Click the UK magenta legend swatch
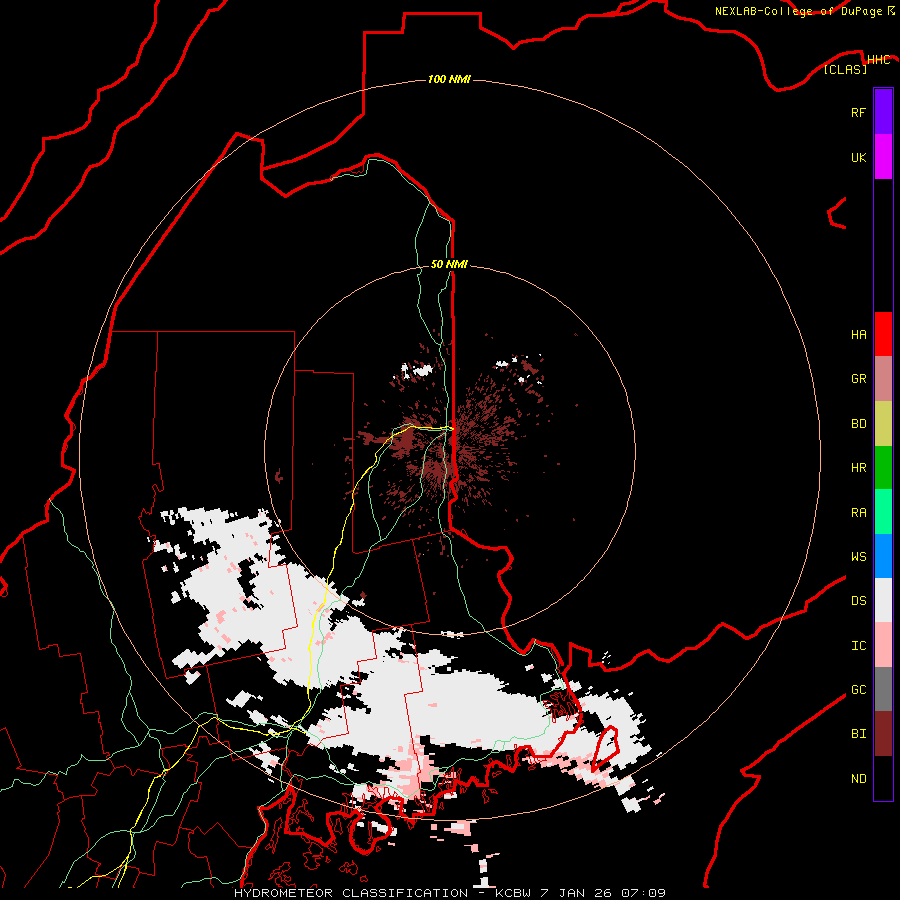This screenshot has height=900, width=900. [883, 157]
